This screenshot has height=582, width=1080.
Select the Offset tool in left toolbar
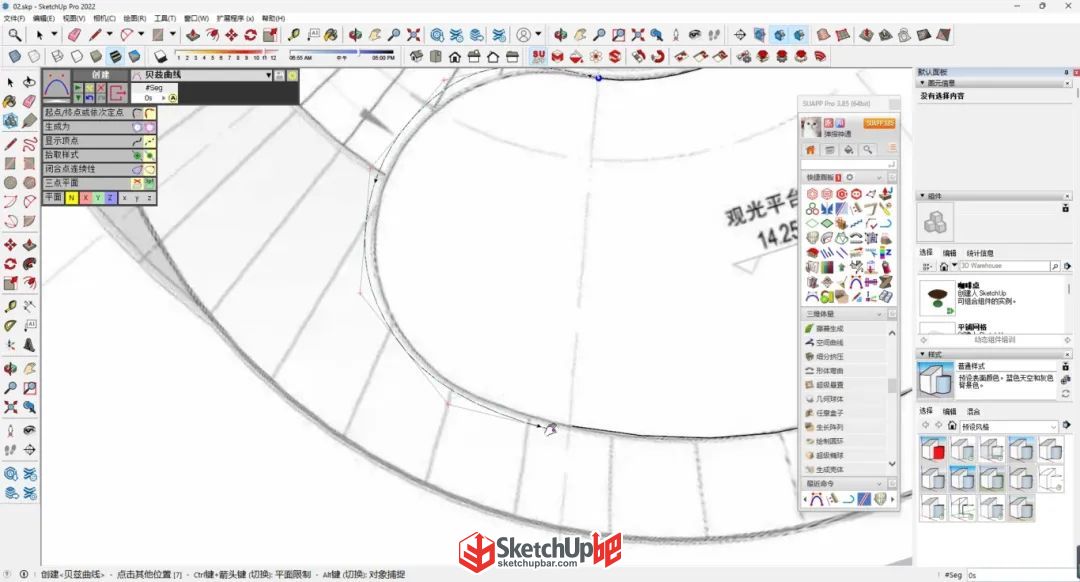point(29,282)
